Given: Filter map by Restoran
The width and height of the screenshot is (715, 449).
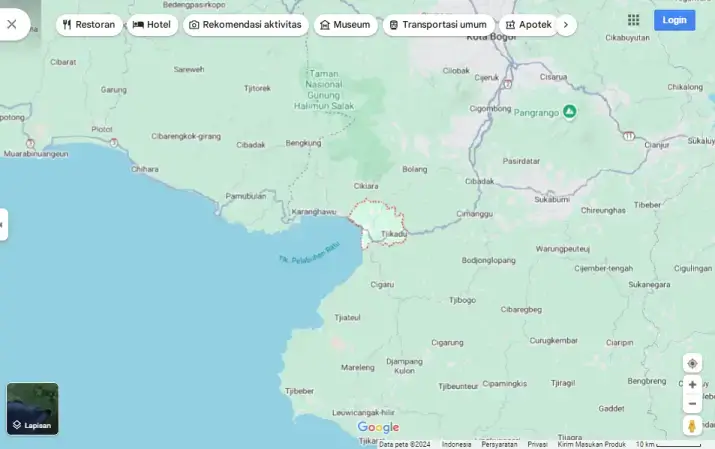Looking at the screenshot, I should (x=89, y=24).
